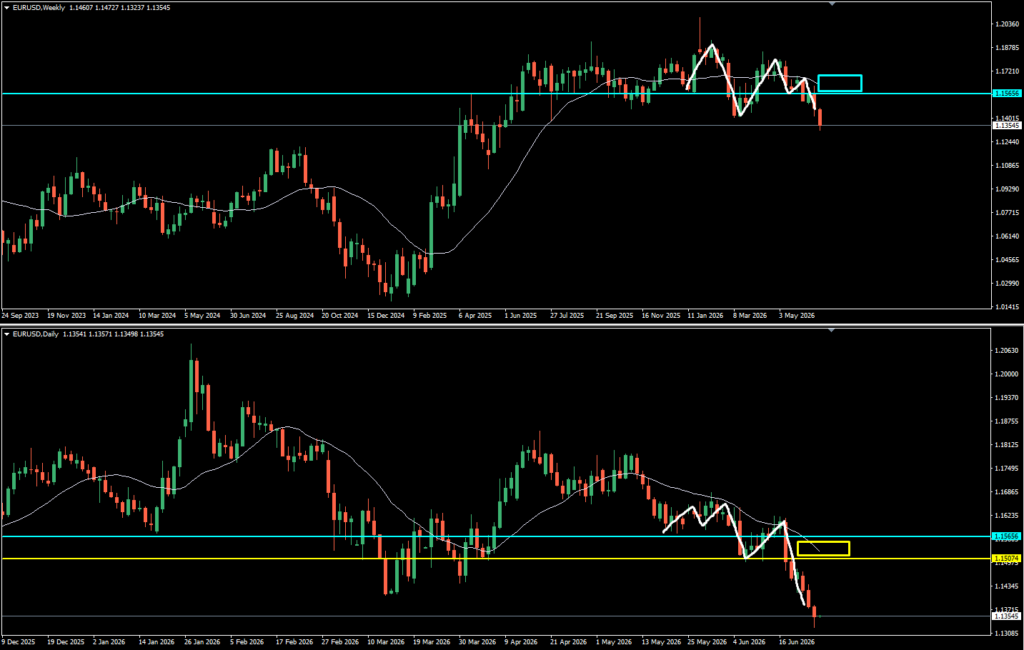Click the 1.19370 price on Daily axis
Screen dimensions: 1024x650
coord(1007,398)
